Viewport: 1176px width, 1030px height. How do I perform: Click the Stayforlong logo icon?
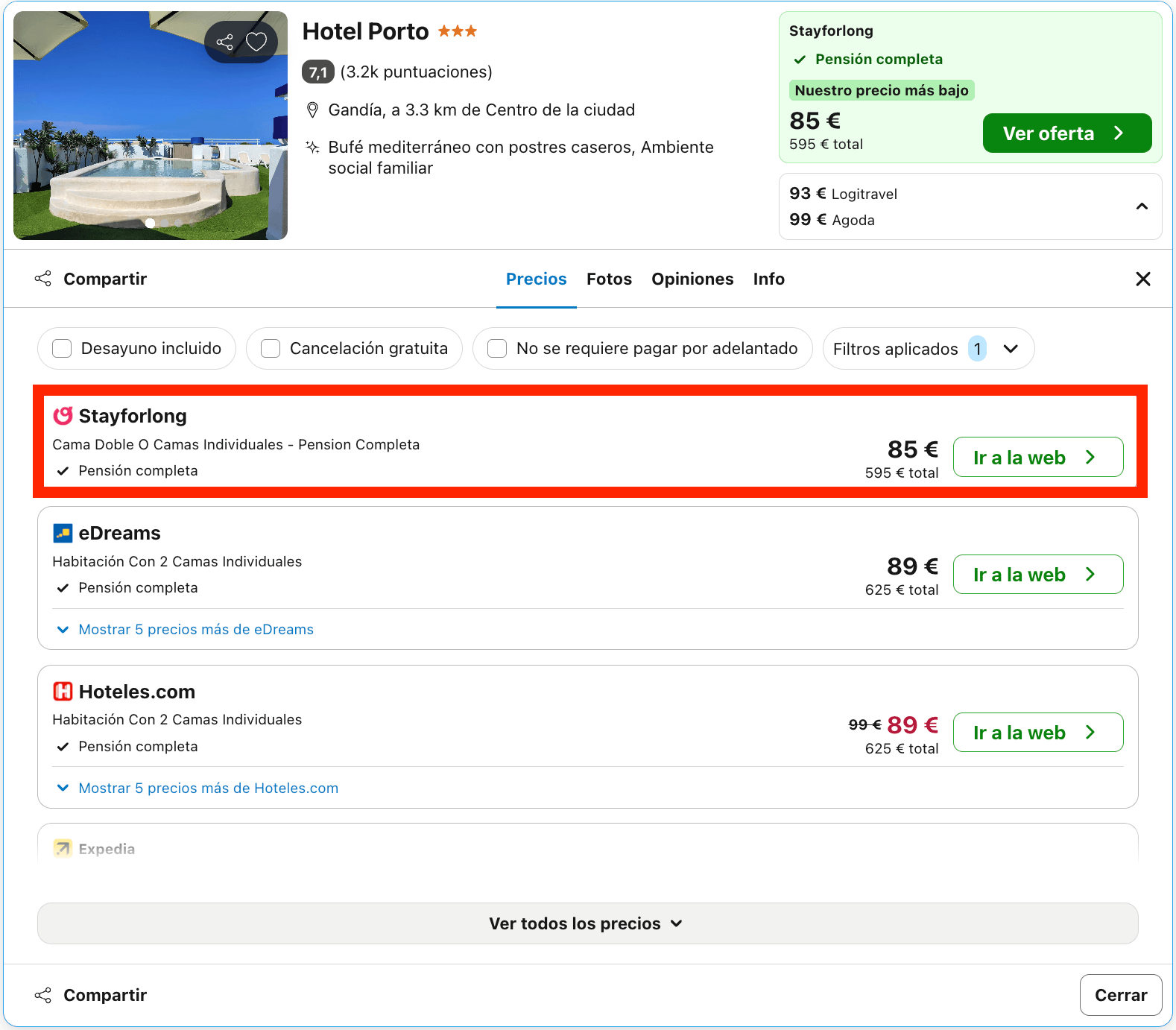[x=63, y=416]
